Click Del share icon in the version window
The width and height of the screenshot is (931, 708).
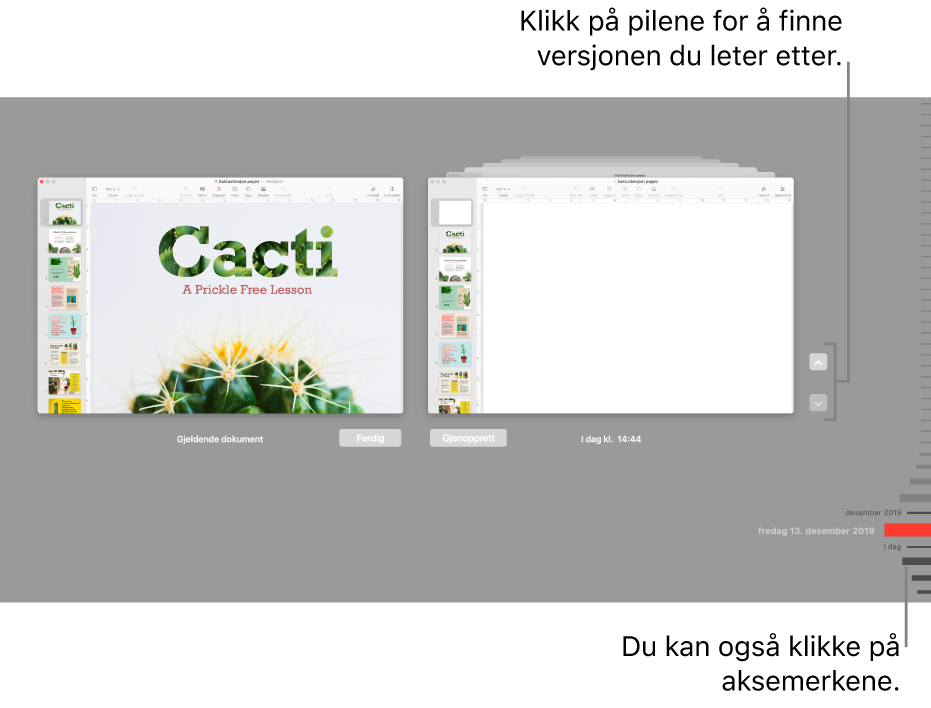[x=720, y=191]
